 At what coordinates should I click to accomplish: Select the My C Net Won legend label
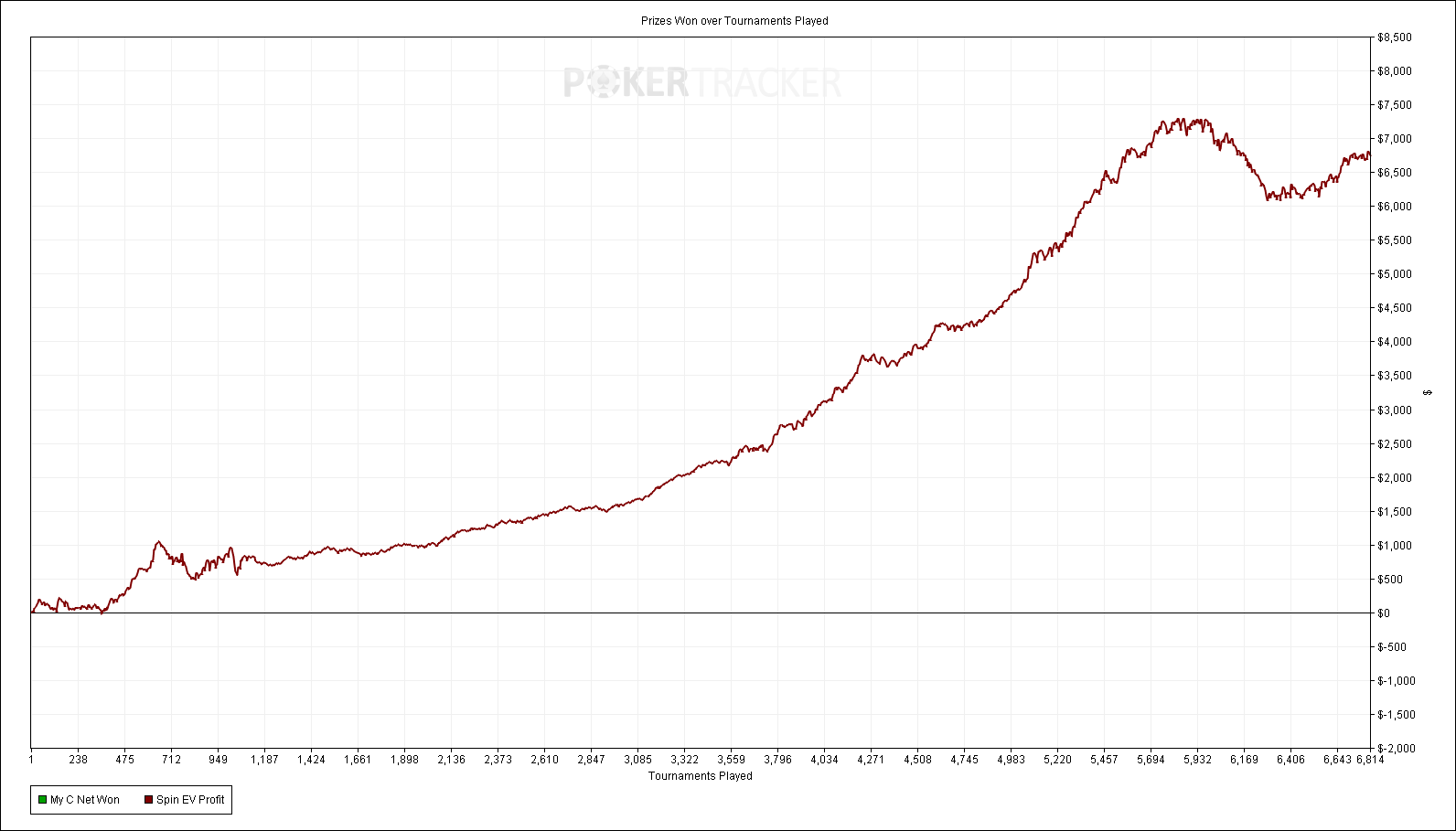(85, 800)
